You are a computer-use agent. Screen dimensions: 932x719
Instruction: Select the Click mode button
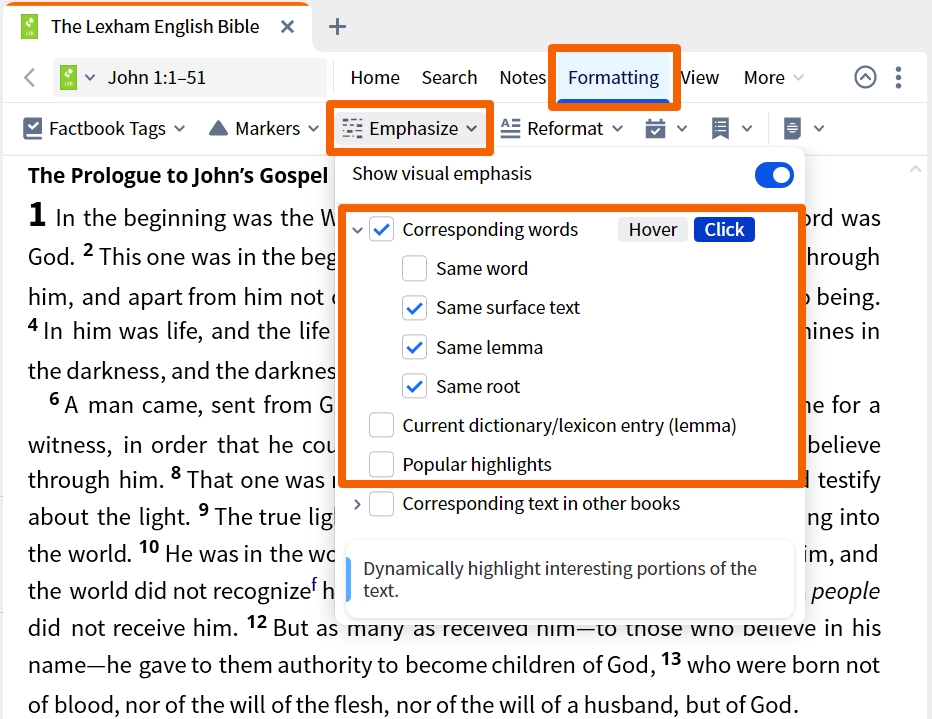(x=724, y=229)
